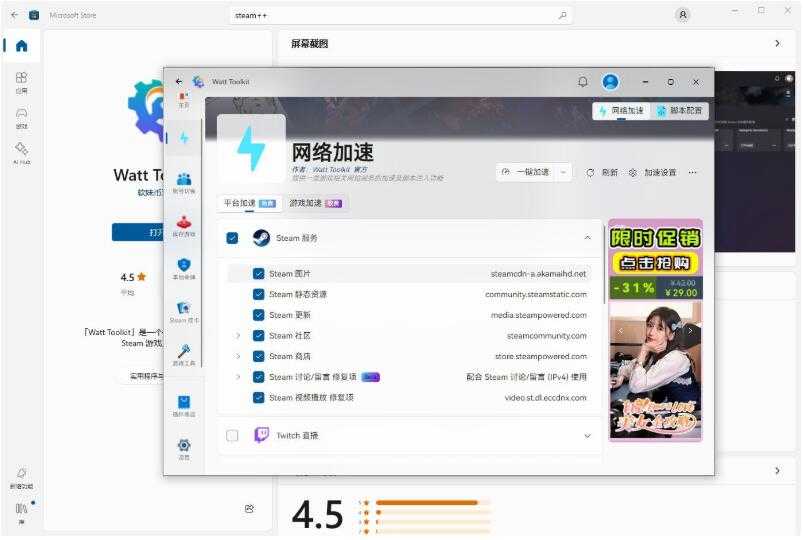
Task: Click the Twitch logo icon
Action: 262,435
